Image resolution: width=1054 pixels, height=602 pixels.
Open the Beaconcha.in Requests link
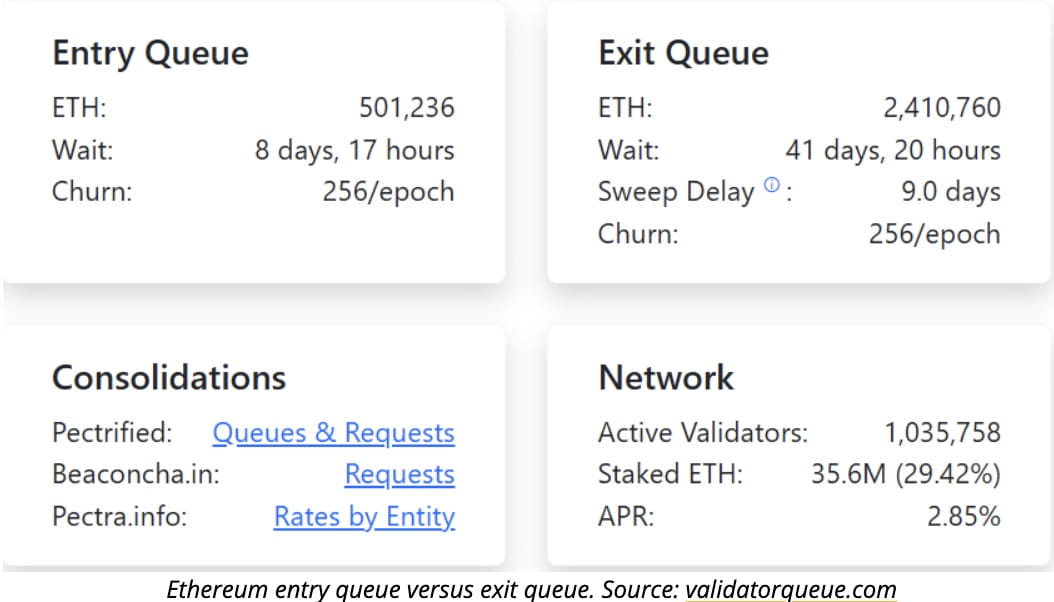pos(399,475)
